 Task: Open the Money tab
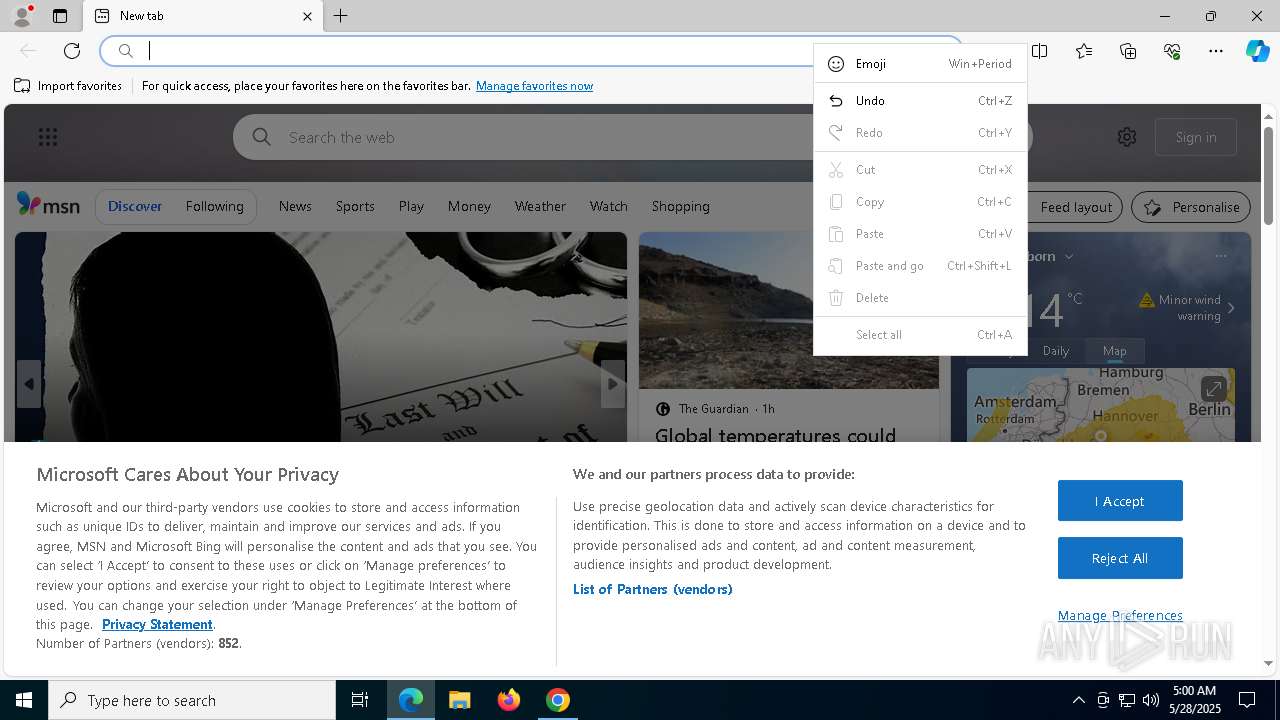tap(469, 206)
